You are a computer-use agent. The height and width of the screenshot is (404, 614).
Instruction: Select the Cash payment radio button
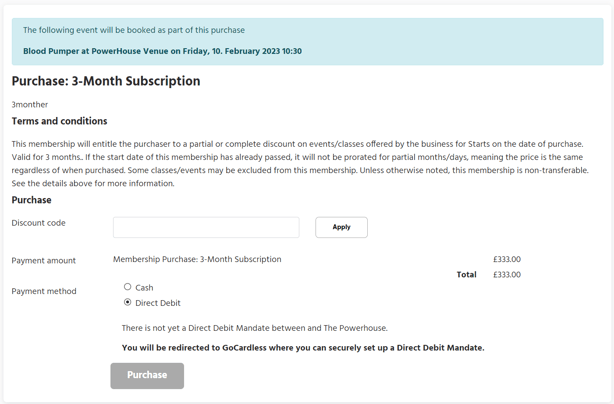(128, 287)
